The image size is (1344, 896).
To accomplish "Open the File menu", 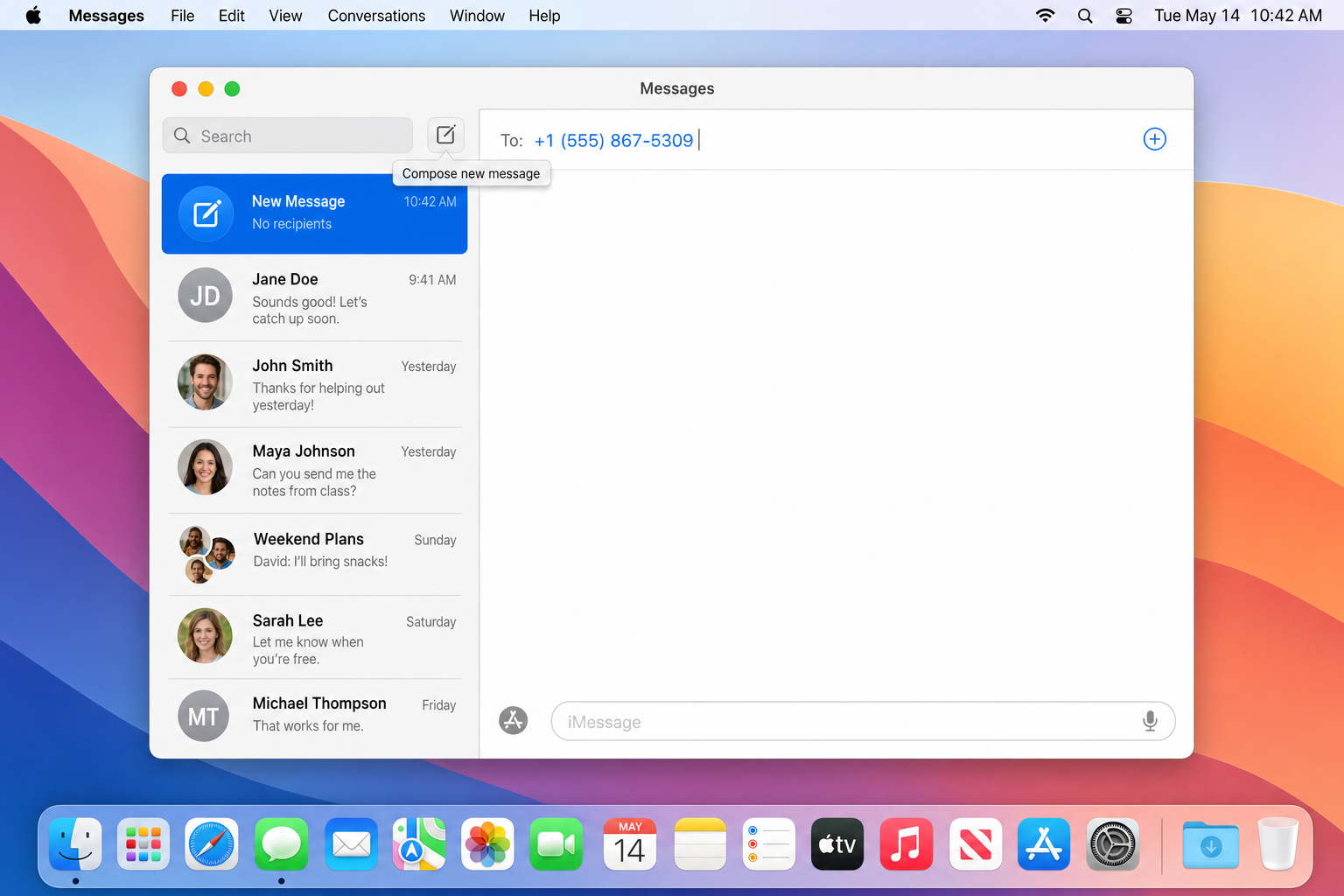I will coord(182,16).
